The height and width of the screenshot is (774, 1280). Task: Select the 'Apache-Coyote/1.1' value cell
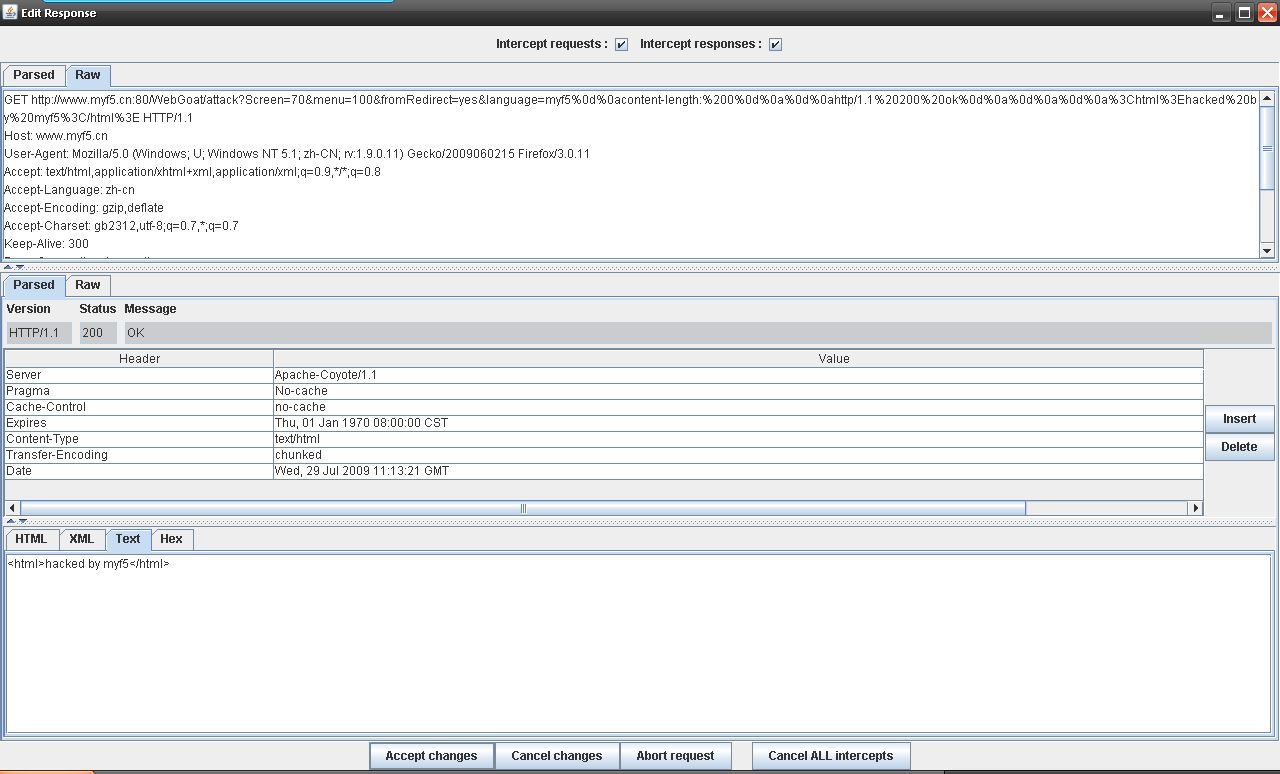pyautogui.click(x=738, y=375)
